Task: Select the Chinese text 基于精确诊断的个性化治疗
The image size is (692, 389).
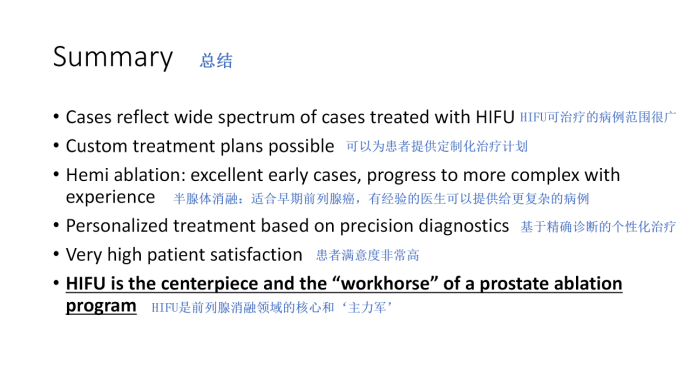Action: pyautogui.click(x=598, y=227)
